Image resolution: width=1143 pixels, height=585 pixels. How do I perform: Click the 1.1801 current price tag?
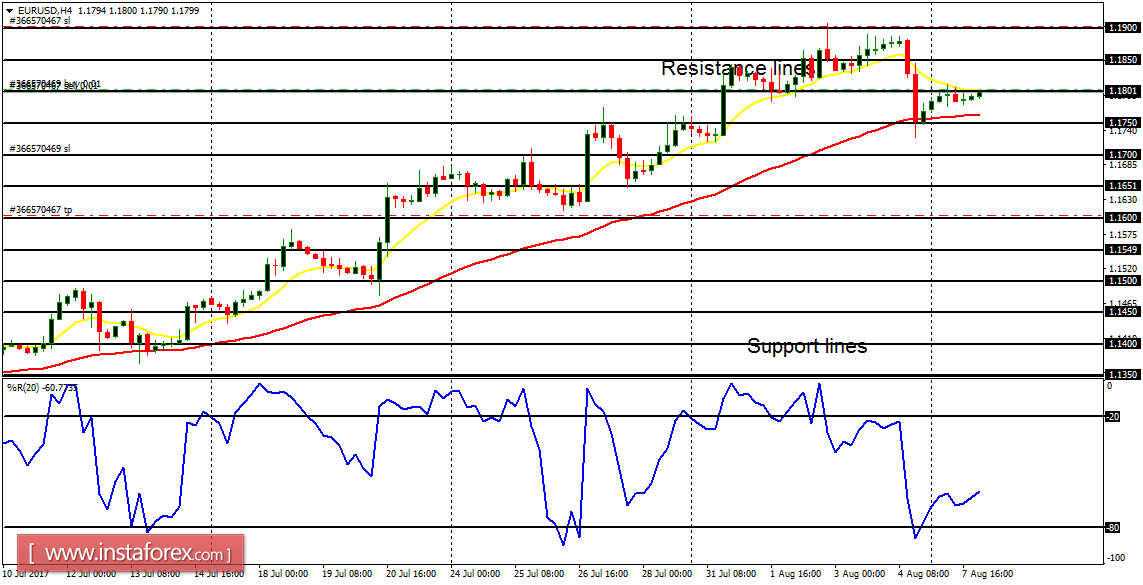click(1122, 91)
